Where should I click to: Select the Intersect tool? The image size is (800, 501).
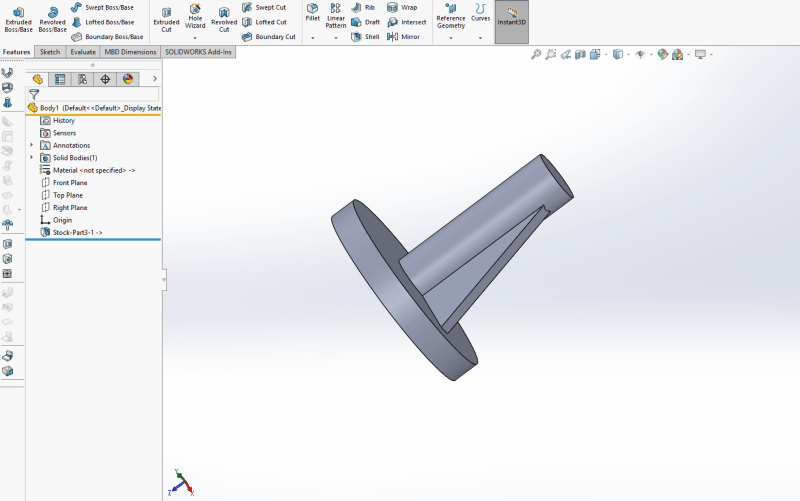click(x=407, y=22)
